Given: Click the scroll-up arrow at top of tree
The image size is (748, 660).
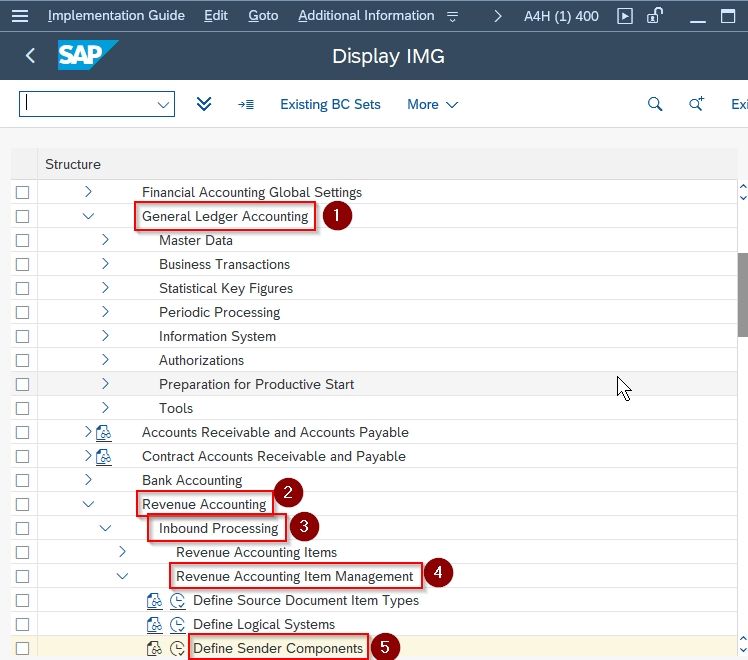Looking at the screenshot, I should click(x=743, y=186).
